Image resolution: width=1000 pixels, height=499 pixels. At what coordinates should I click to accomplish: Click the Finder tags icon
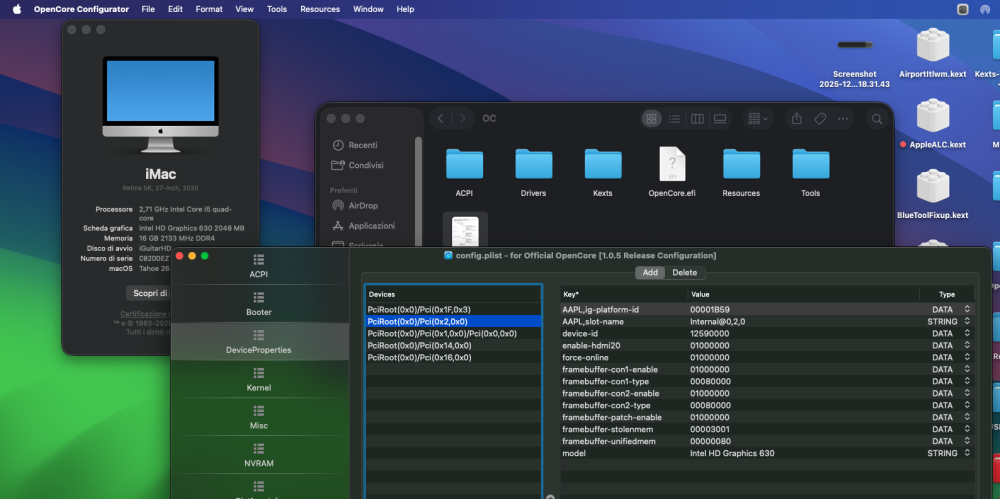click(x=820, y=119)
